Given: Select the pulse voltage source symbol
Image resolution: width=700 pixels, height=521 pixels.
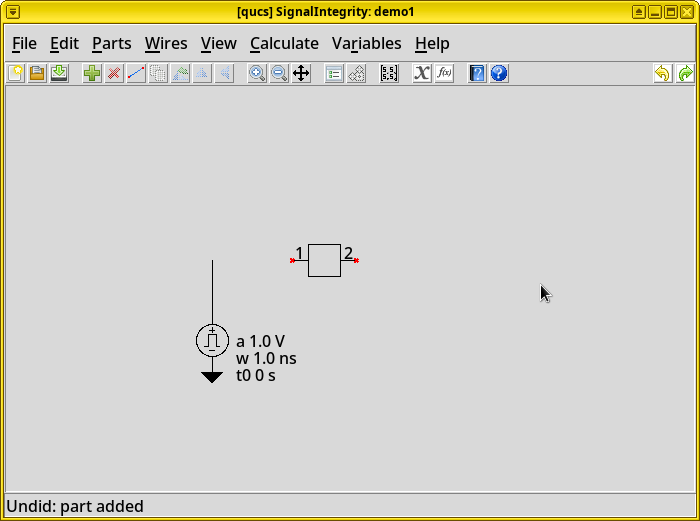Looking at the screenshot, I should 212,340.
